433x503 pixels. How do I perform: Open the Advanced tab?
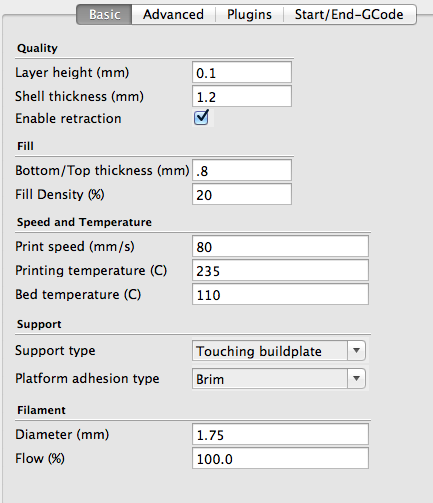point(173,14)
